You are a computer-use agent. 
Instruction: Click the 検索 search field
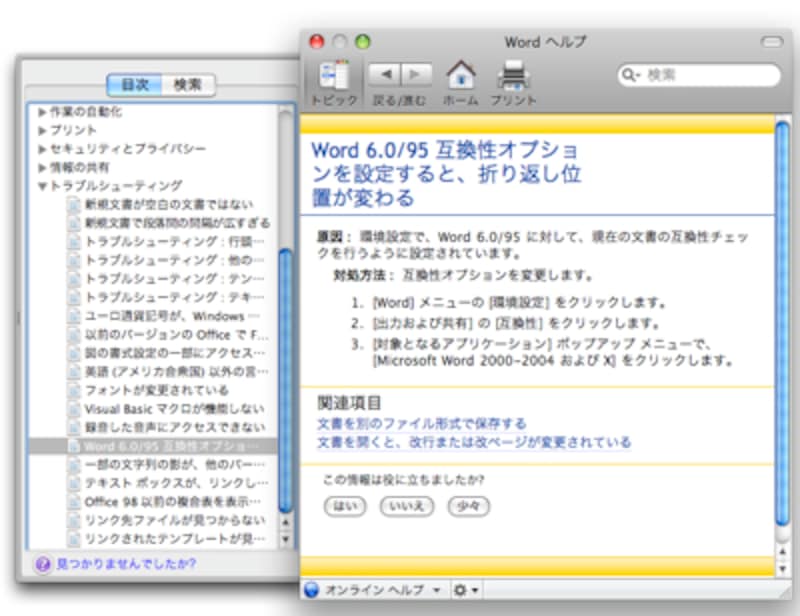pos(699,76)
